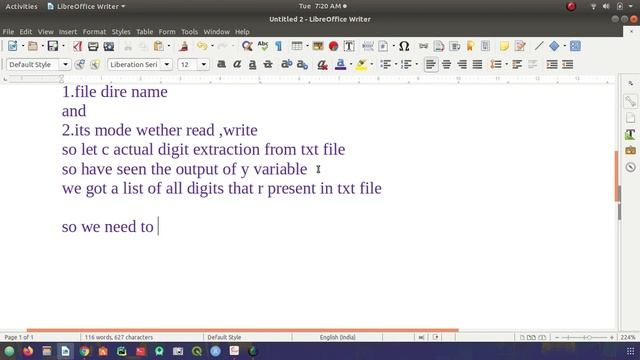640x360 pixels.
Task: Click the Open folder icon
Action: [33, 46]
